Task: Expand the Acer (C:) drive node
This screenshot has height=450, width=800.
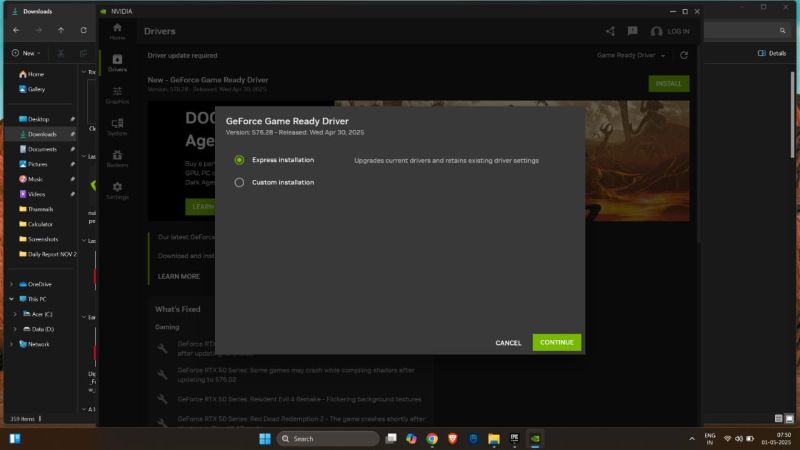Action: 15,314
